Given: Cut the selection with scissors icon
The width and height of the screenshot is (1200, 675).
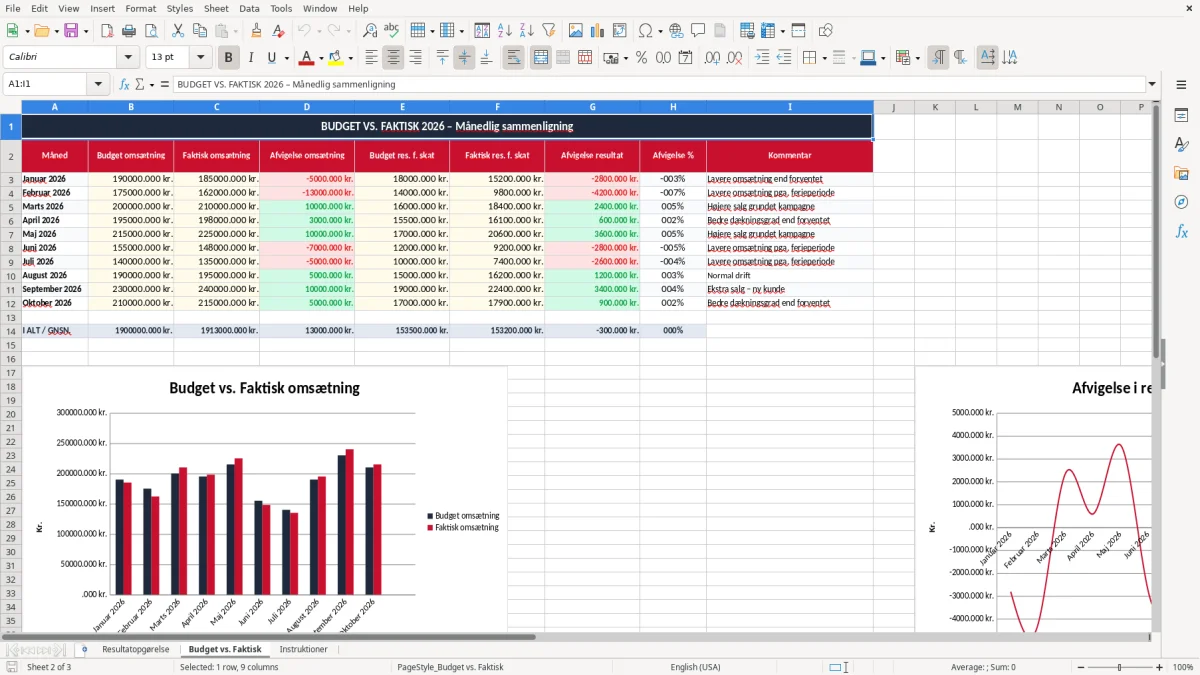Looking at the screenshot, I should [x=178, y=31].
